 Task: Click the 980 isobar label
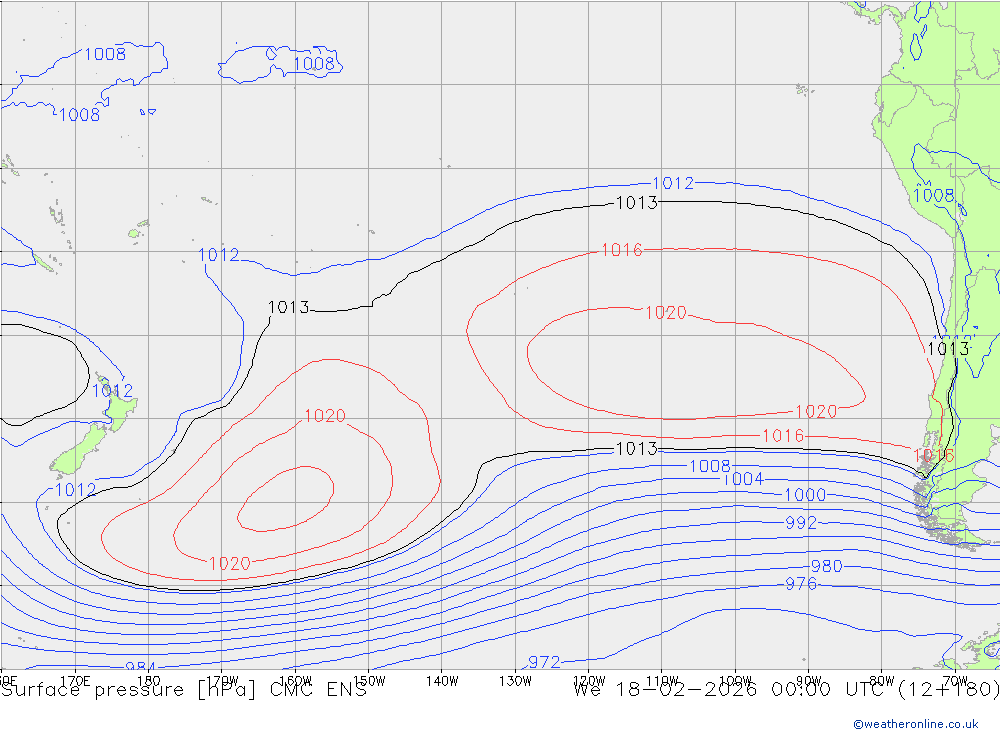(827, 566)
